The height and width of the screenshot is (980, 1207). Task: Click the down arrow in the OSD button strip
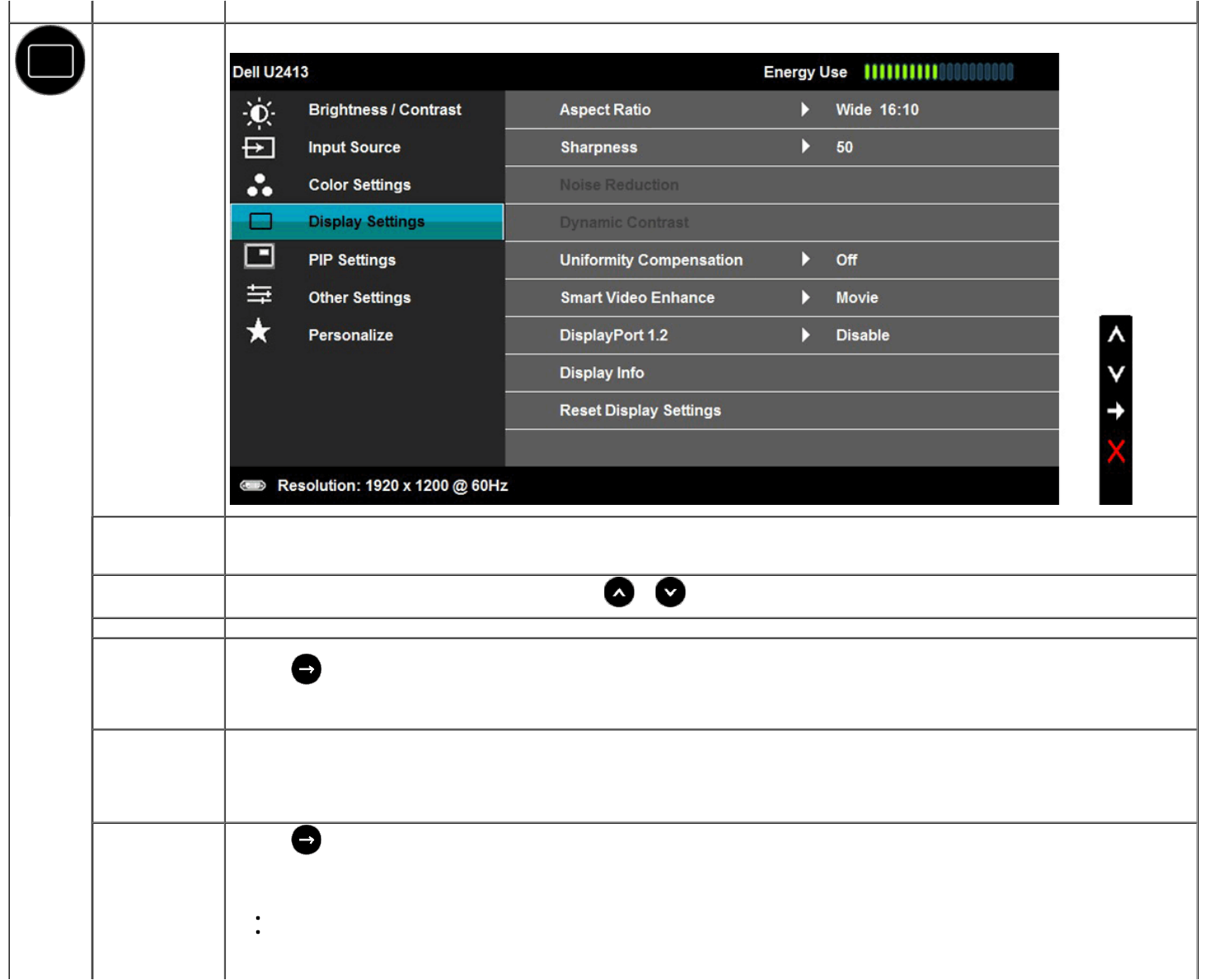click(1116, 373)
